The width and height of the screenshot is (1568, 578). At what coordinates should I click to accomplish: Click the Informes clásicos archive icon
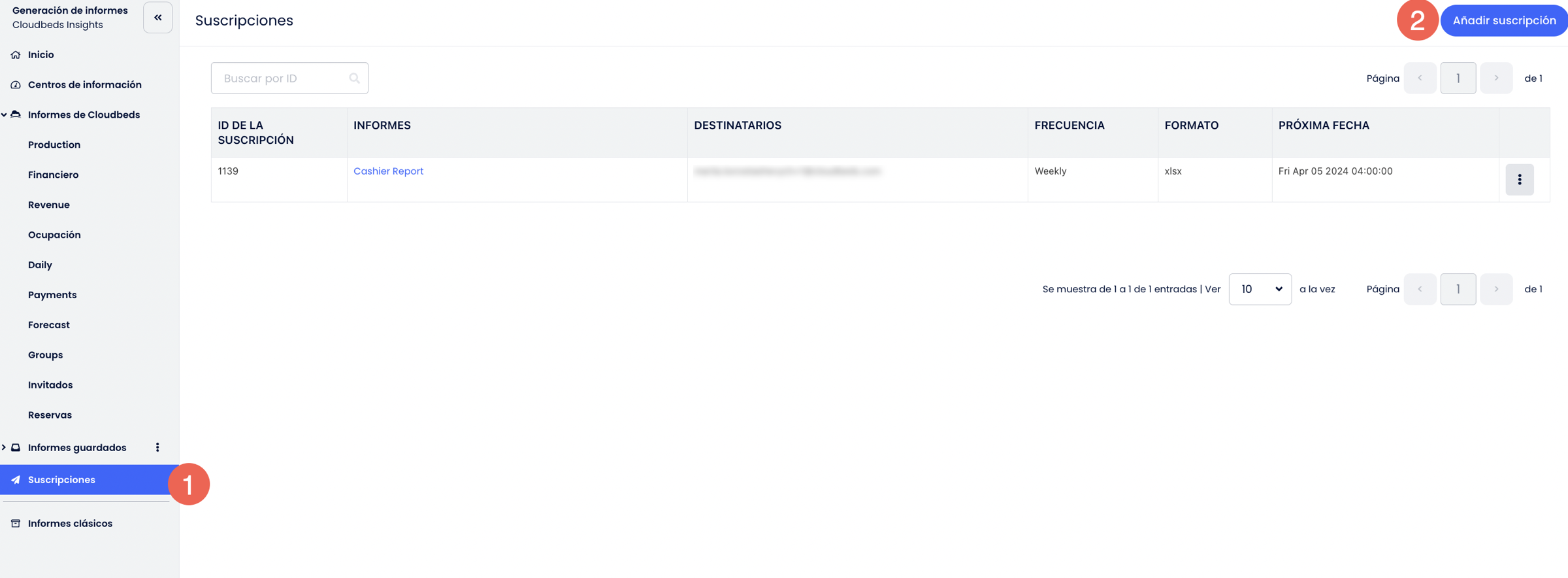(x=16, y=524)
